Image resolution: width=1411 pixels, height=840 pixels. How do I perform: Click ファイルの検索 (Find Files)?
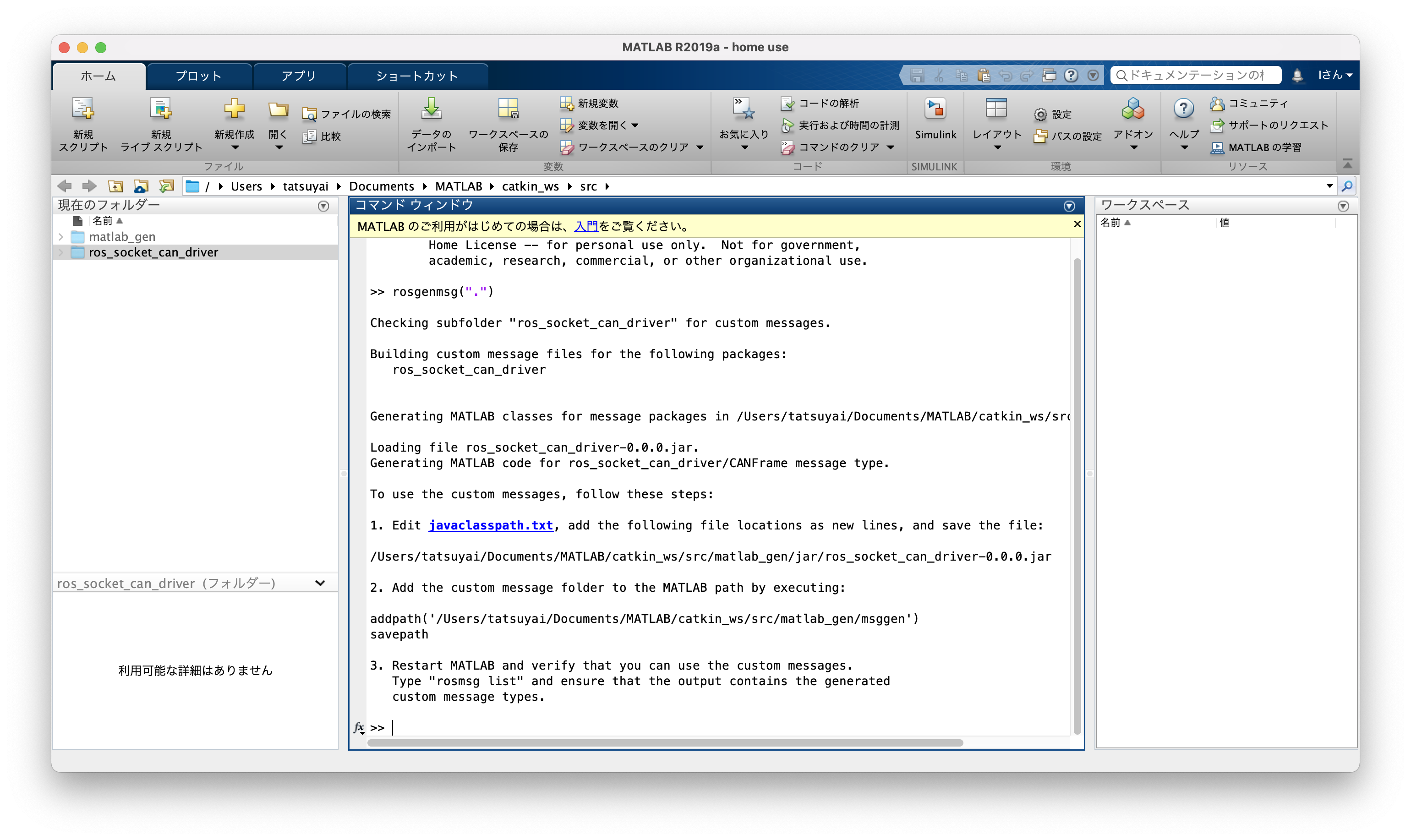(x=346, y=114)
